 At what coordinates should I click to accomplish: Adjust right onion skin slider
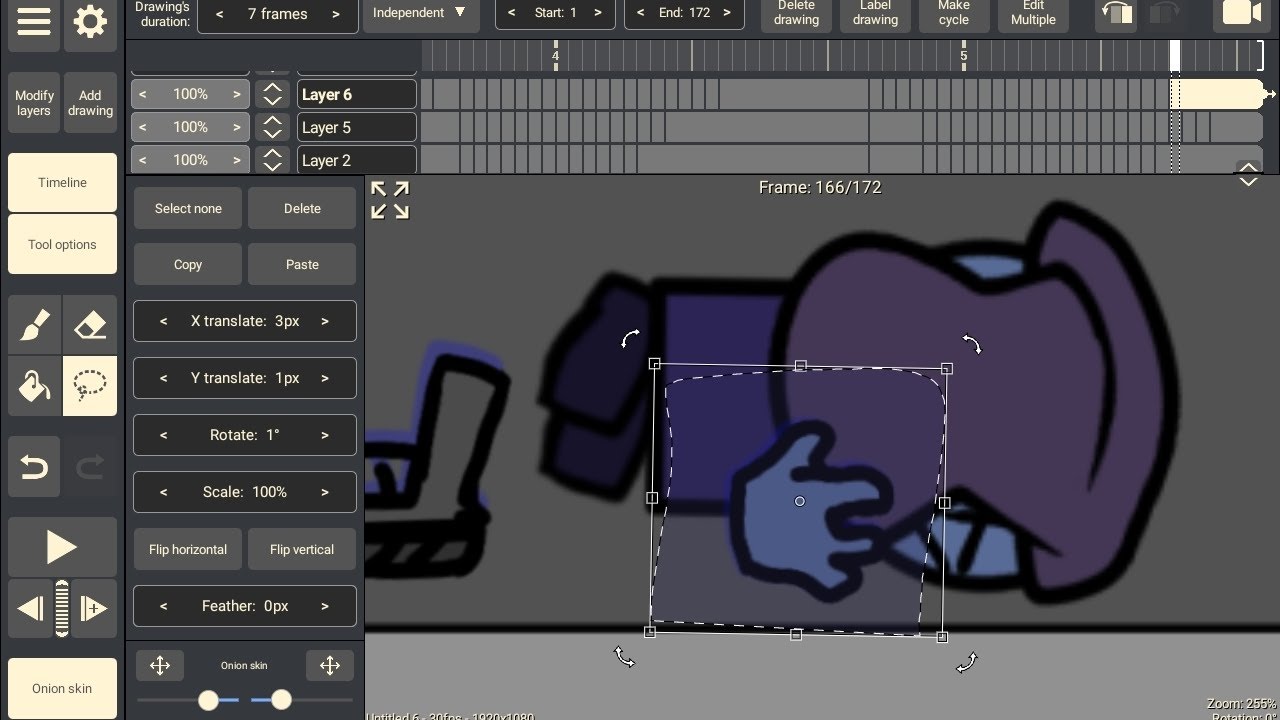point(282,700)
